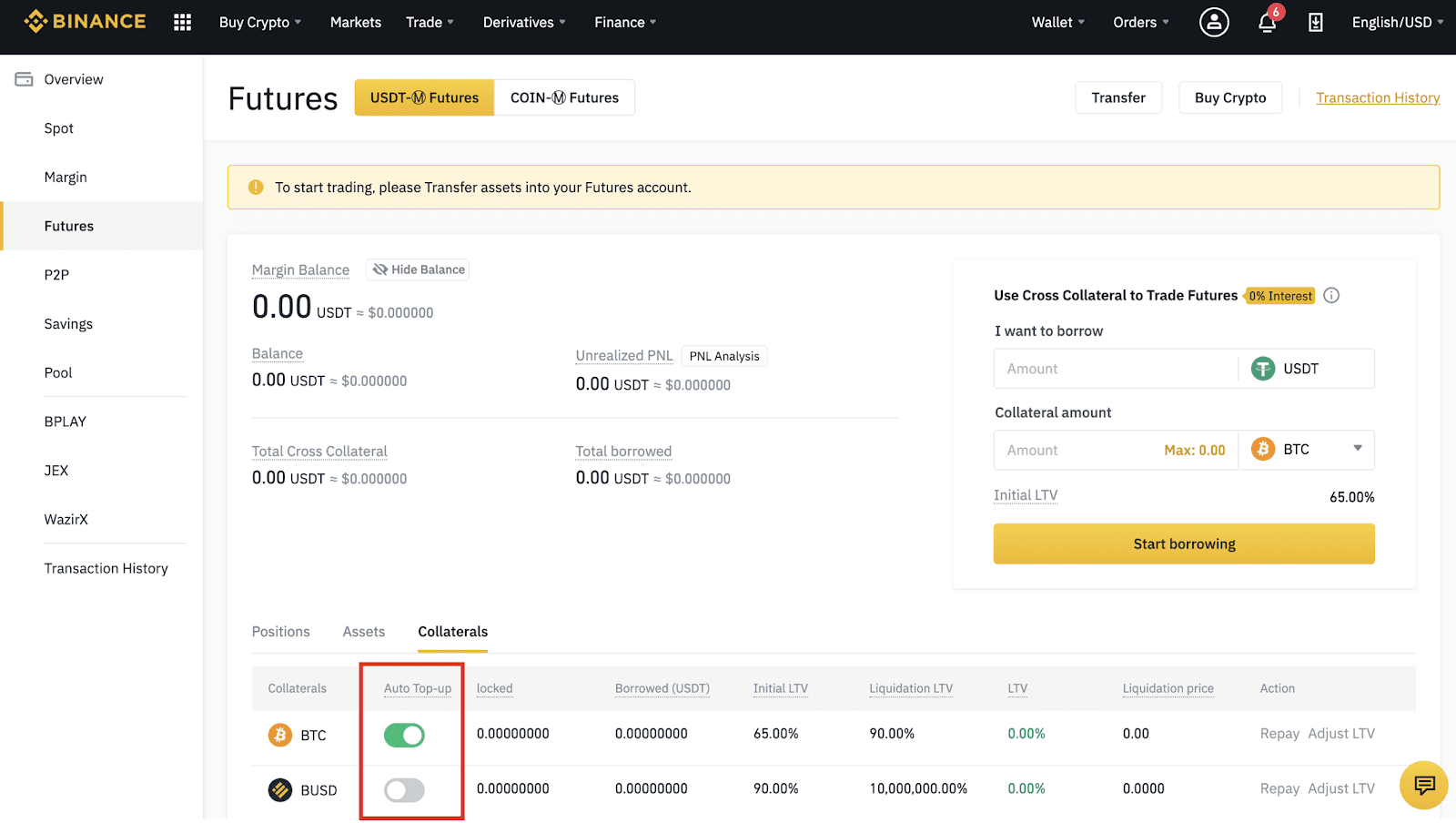Viewport: 1456px width, 823px height.
Task: Open Savings in the sidebar
Action: coord(68,324)
